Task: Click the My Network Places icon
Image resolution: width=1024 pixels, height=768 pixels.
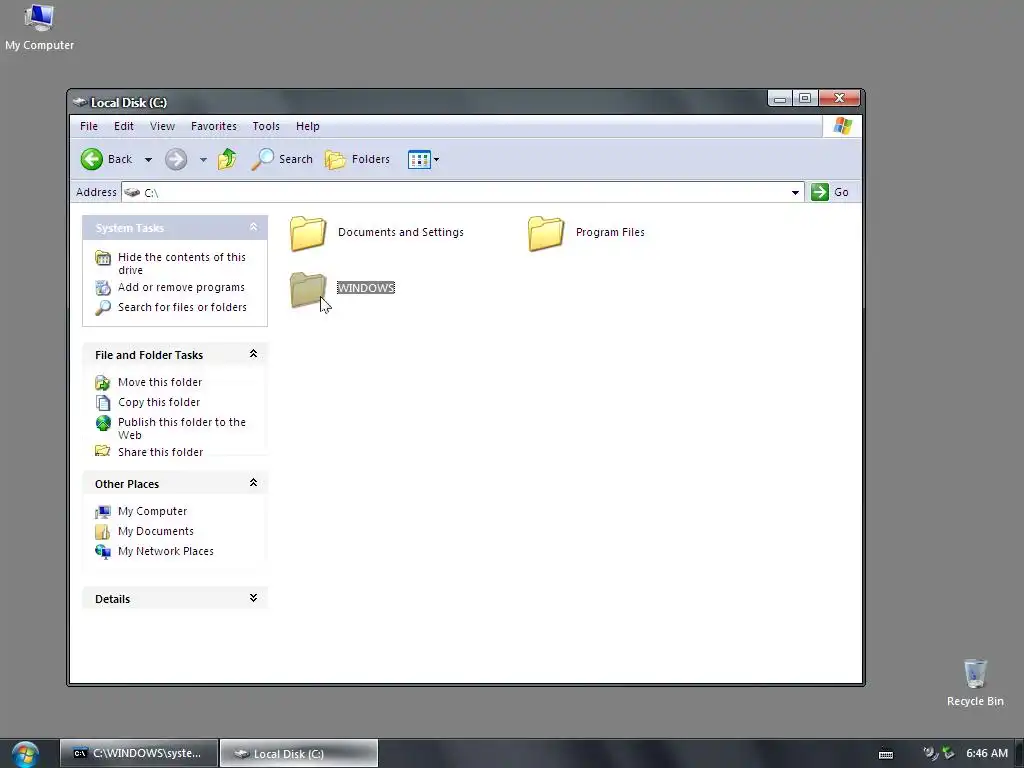Action: click(x=103, y=552)
